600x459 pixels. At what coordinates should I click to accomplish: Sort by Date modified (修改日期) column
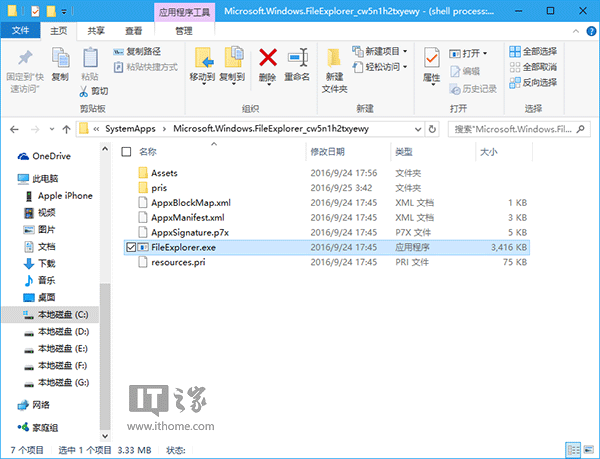pos(328,152)
